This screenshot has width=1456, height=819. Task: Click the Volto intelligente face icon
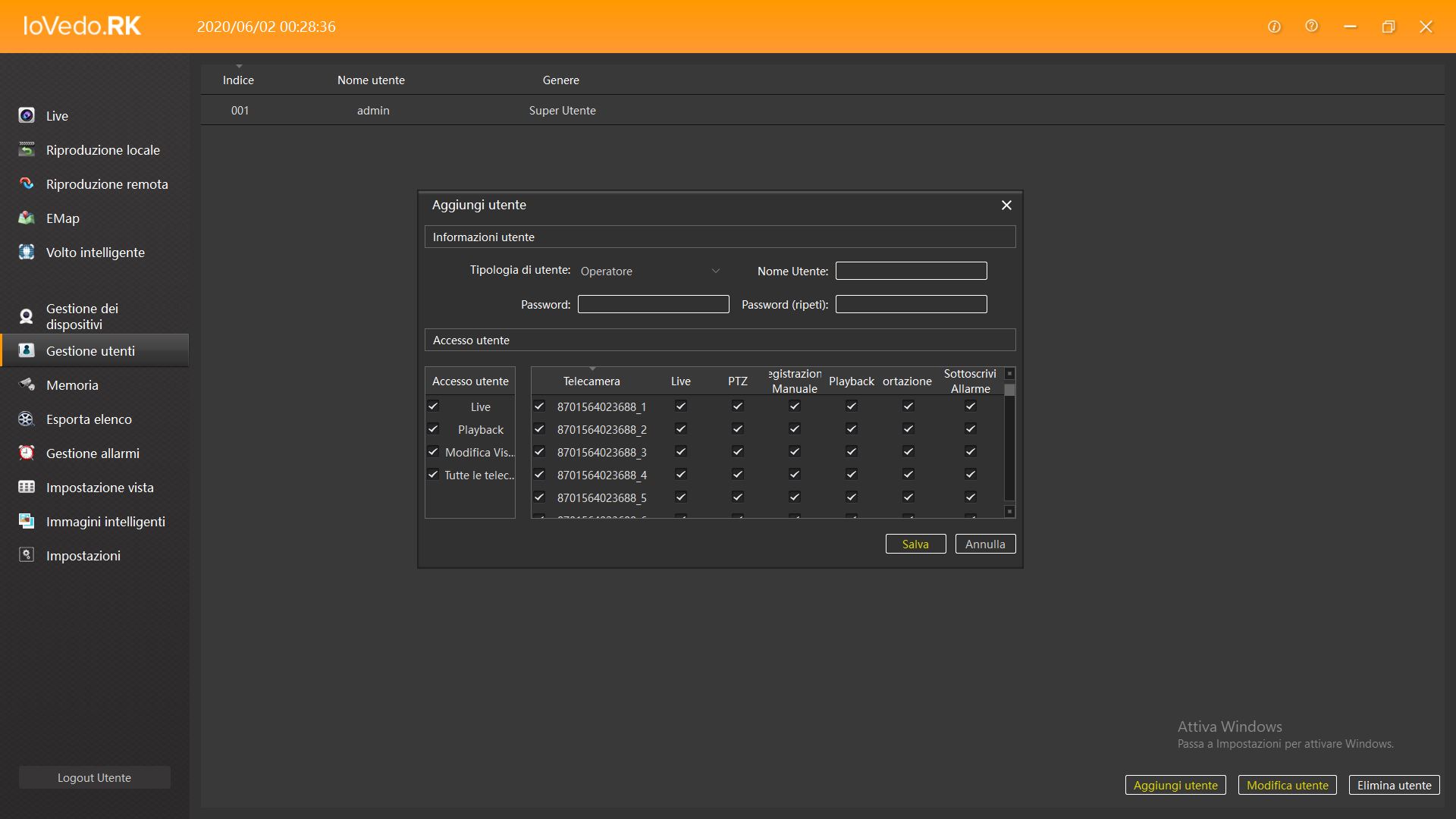(27, 252)
